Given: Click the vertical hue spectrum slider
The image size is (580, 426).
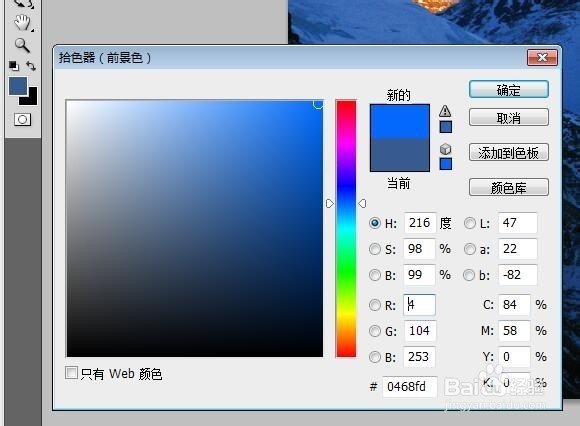Looking at the screenshot, I should 346,229.
